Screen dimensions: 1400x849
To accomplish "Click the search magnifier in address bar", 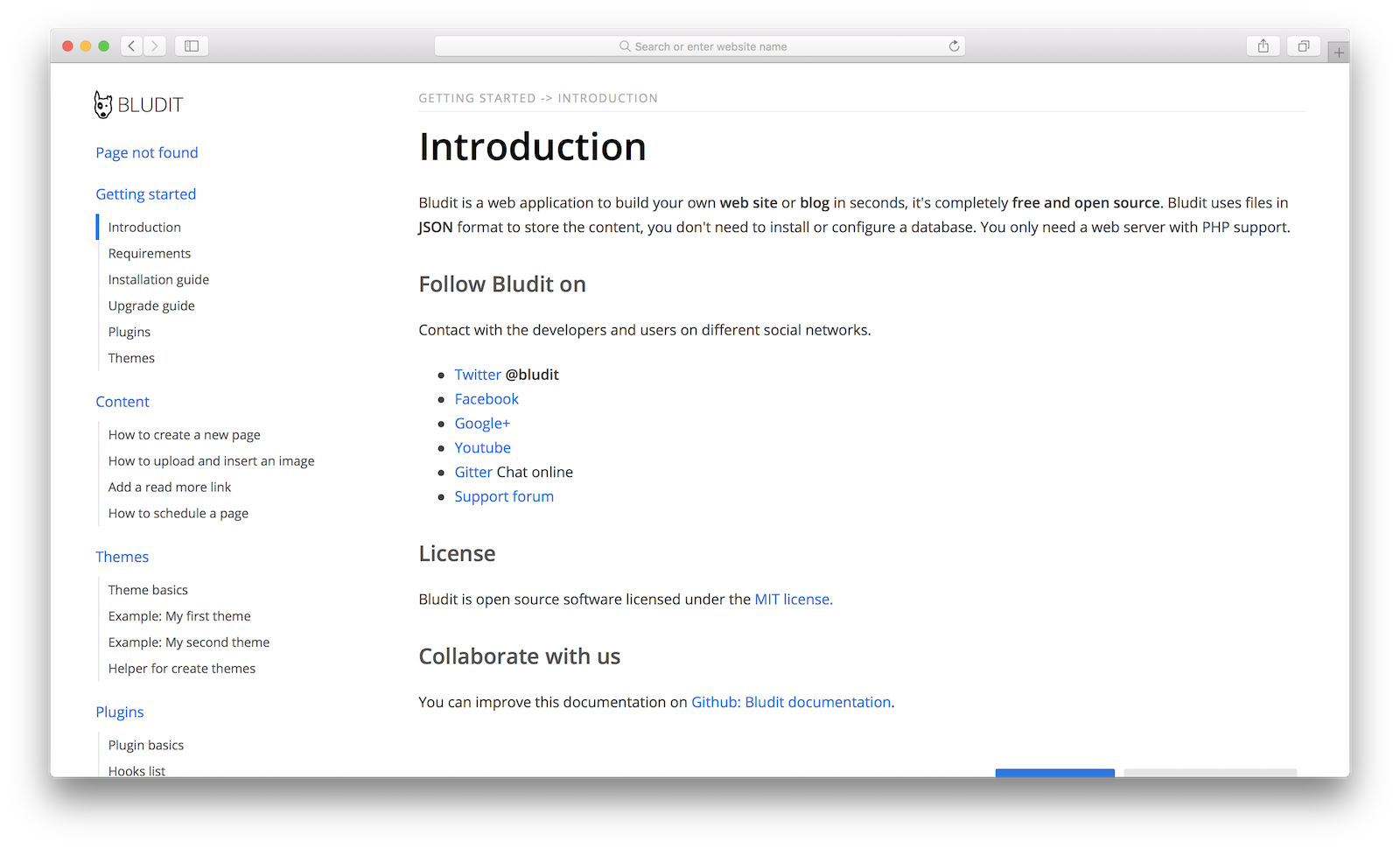I will tap(625, 46).
